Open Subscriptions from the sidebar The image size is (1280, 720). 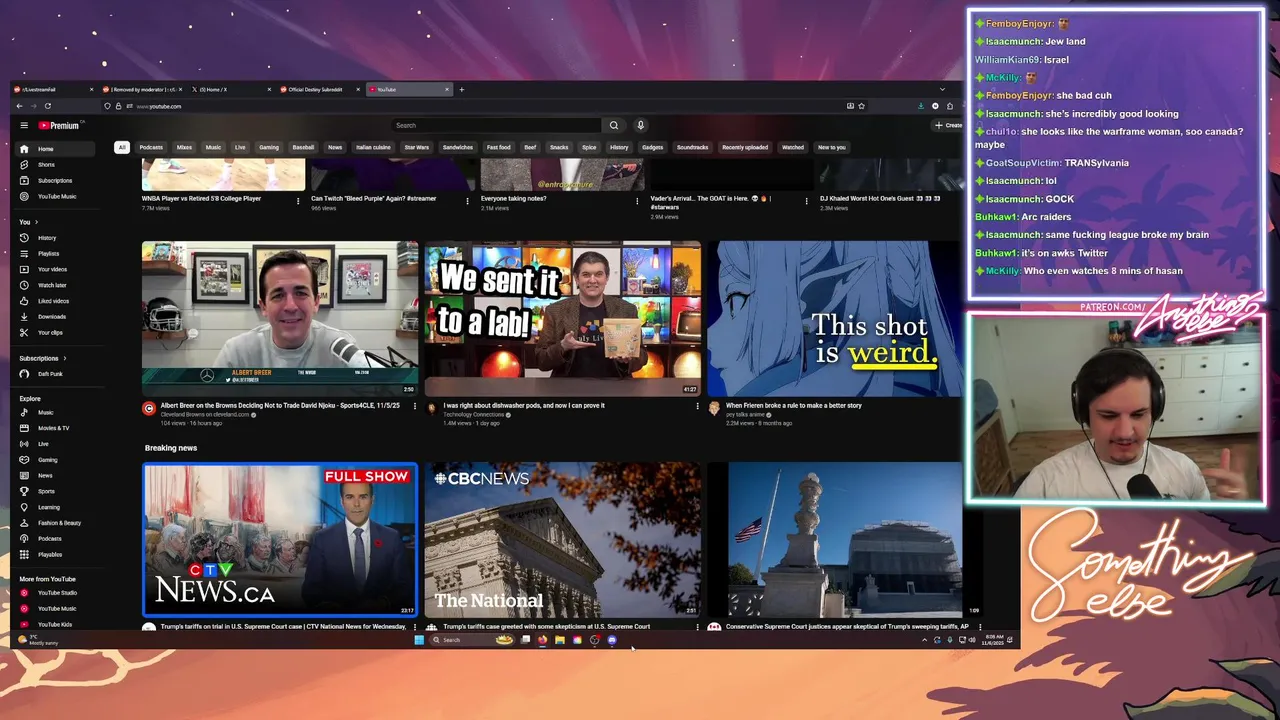point(55,181)
